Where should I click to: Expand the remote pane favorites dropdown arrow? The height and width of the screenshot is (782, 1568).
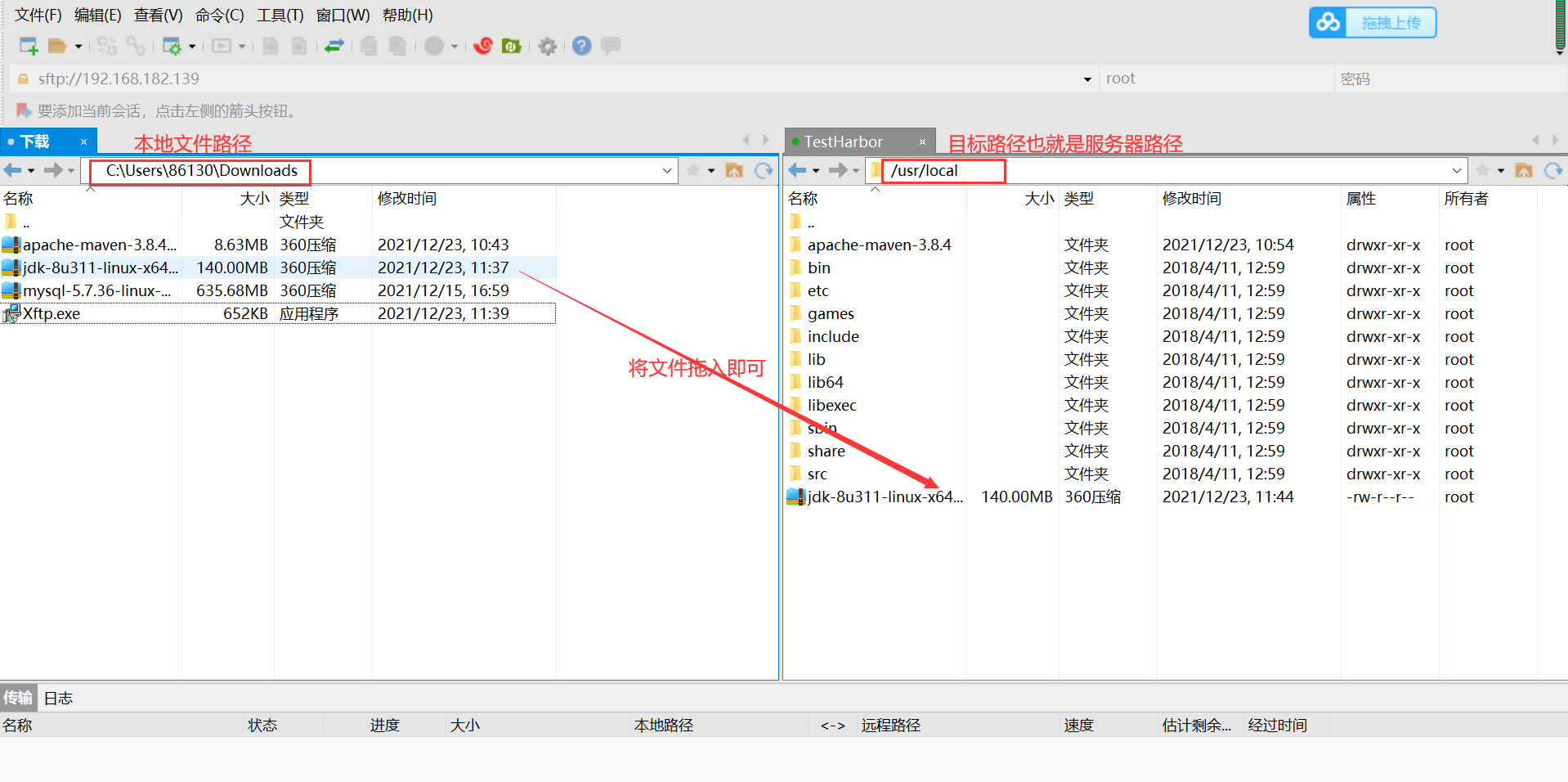point(1501,171)
